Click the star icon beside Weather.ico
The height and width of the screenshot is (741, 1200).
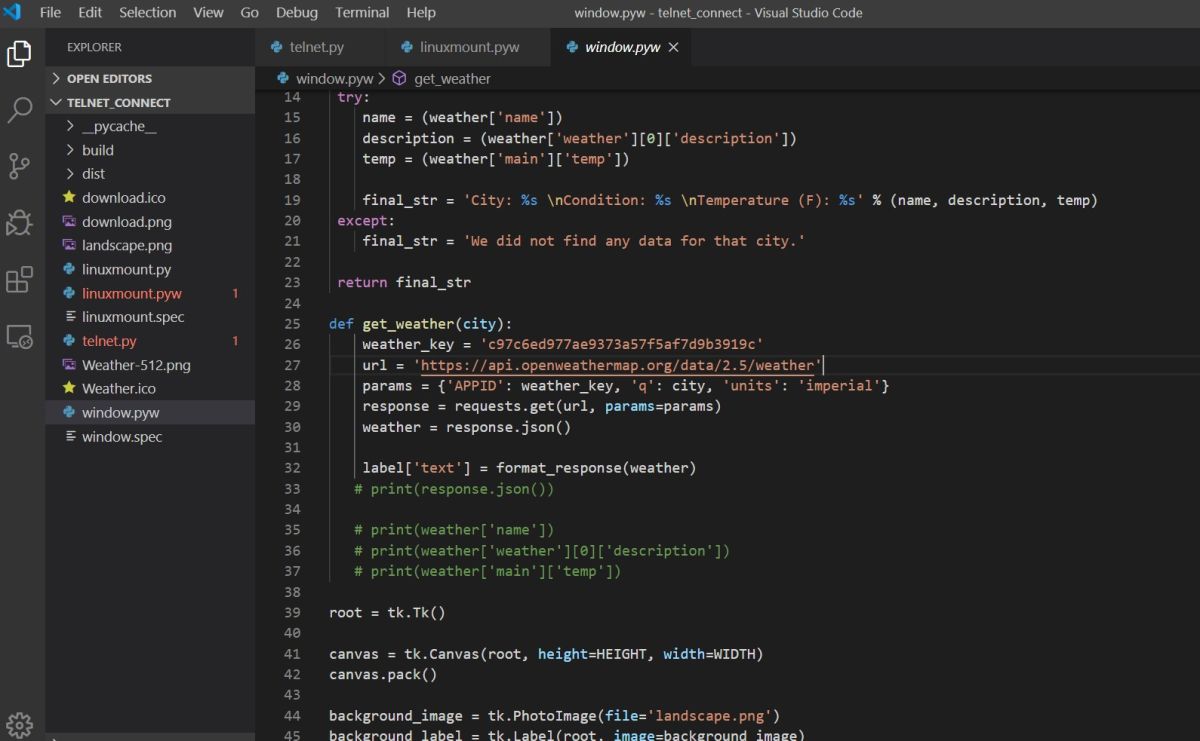point(69,388)
